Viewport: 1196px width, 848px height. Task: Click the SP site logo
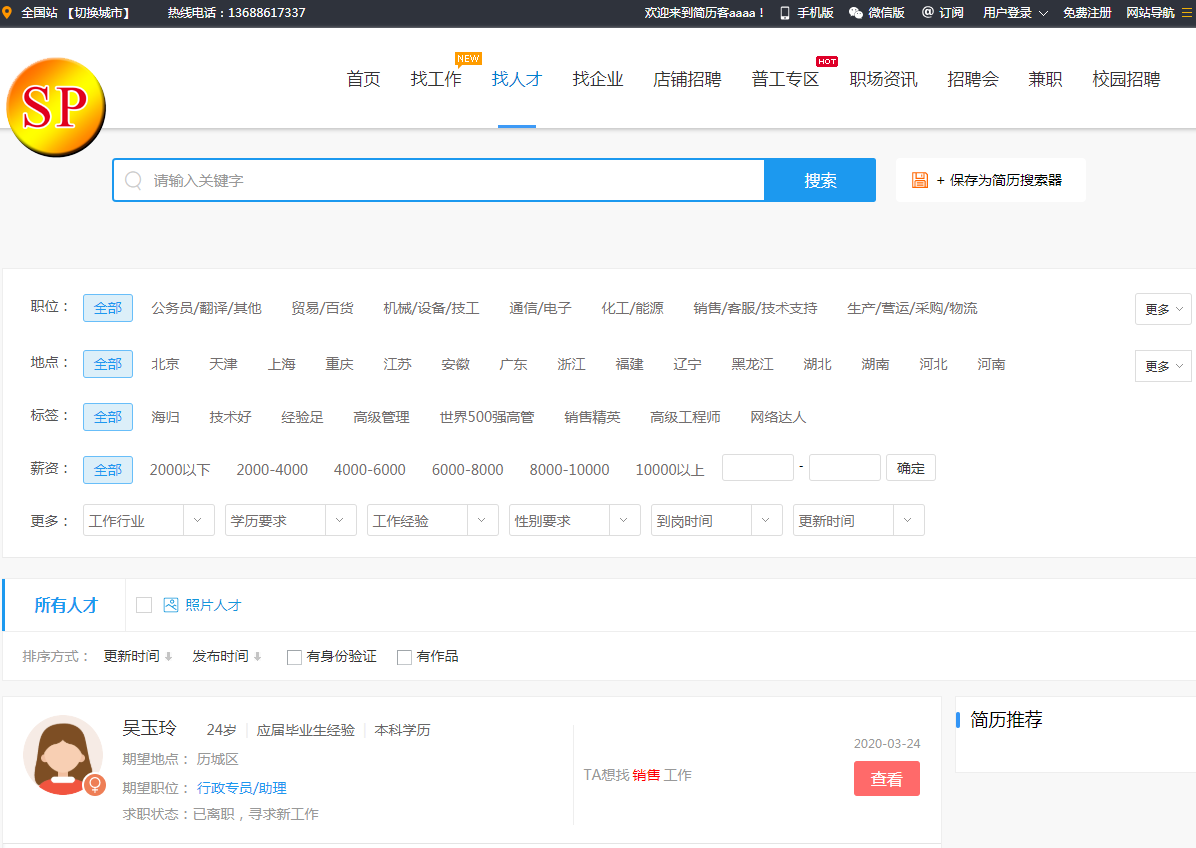coord(56,107)
